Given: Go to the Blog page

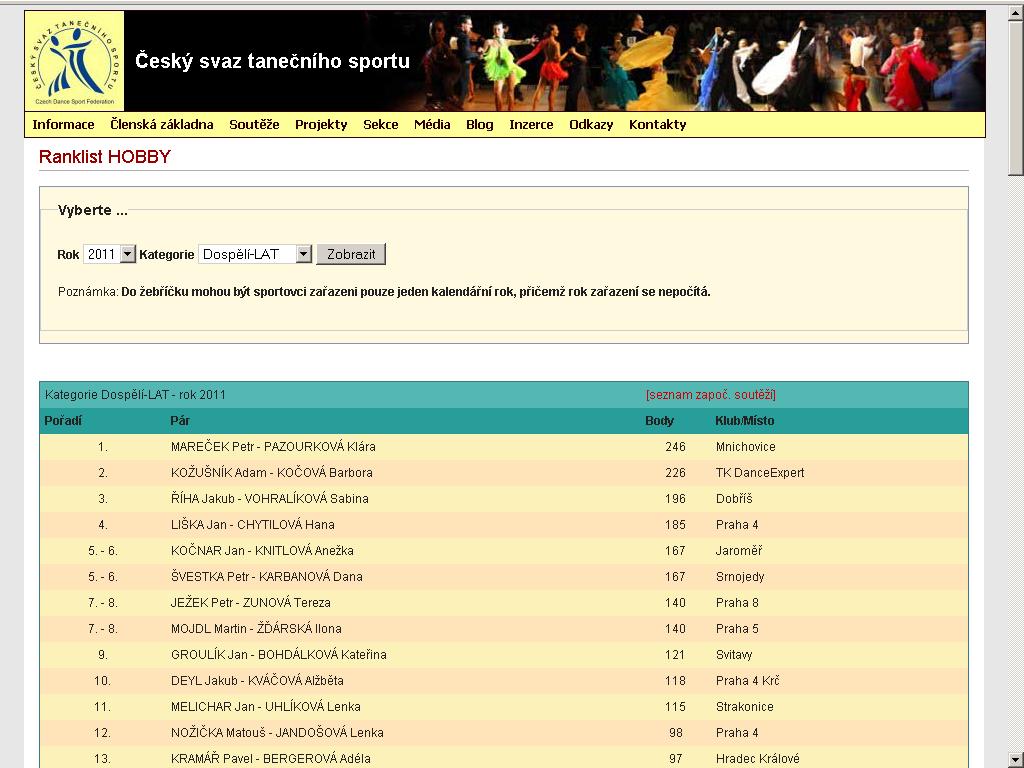Looking at the screenshot, I should coord(480,125).
